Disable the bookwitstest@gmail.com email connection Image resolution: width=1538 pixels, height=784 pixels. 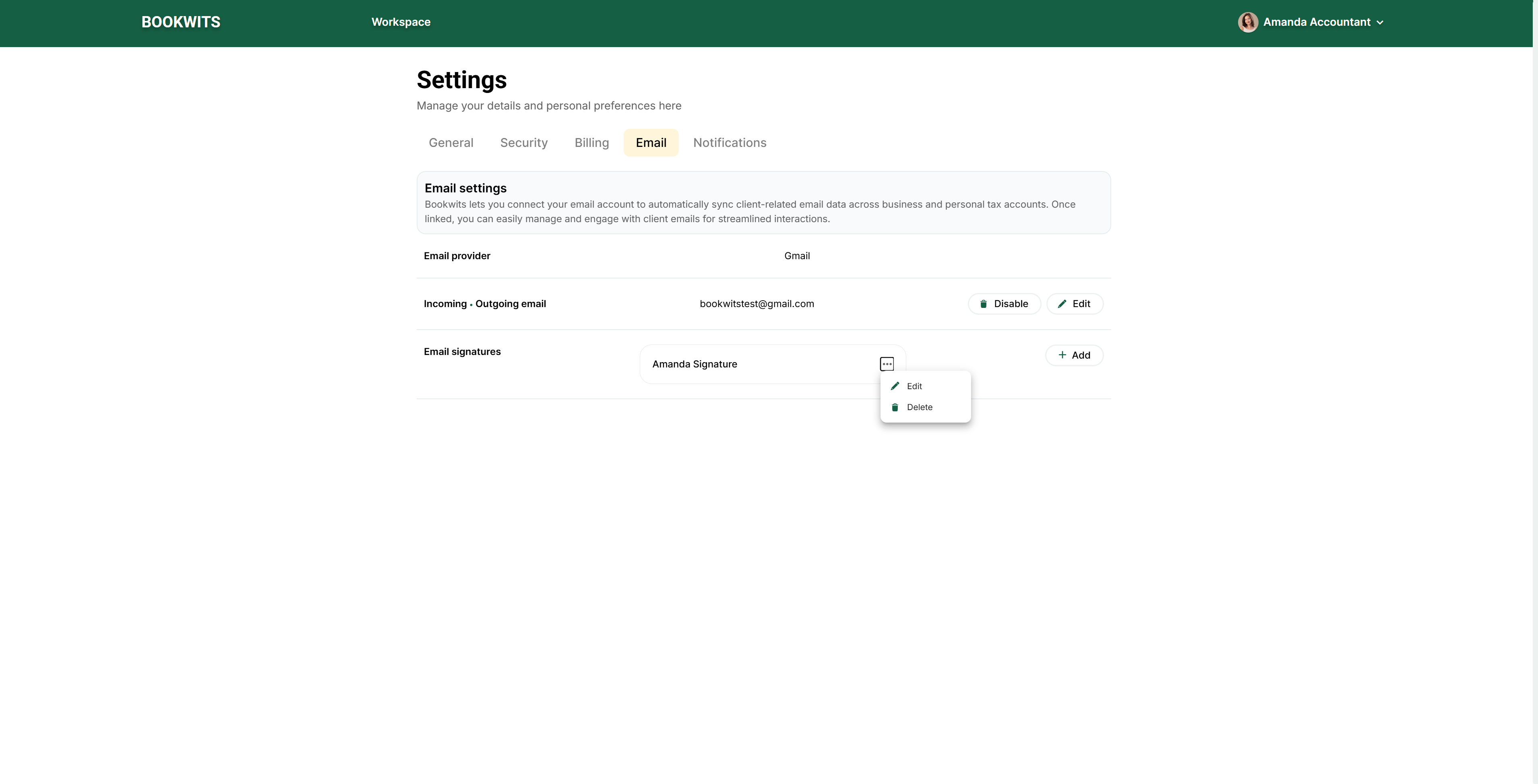tap(1004, 304)
